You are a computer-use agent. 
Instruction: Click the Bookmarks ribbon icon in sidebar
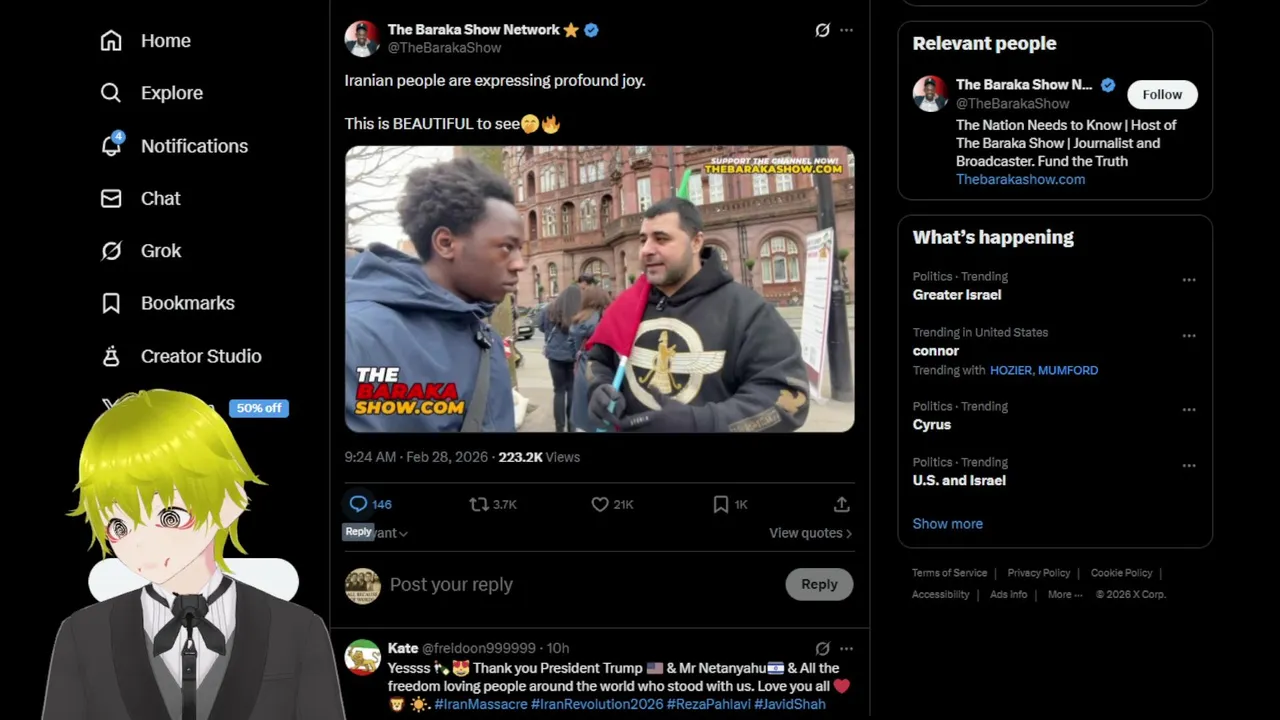tap(111, 303)
